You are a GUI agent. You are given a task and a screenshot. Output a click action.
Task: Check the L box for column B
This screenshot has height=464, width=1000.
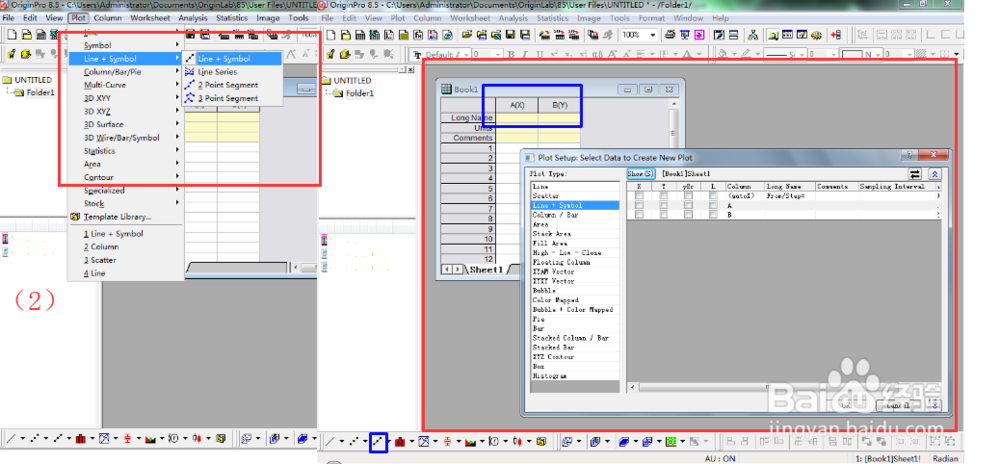coord(713,214)
